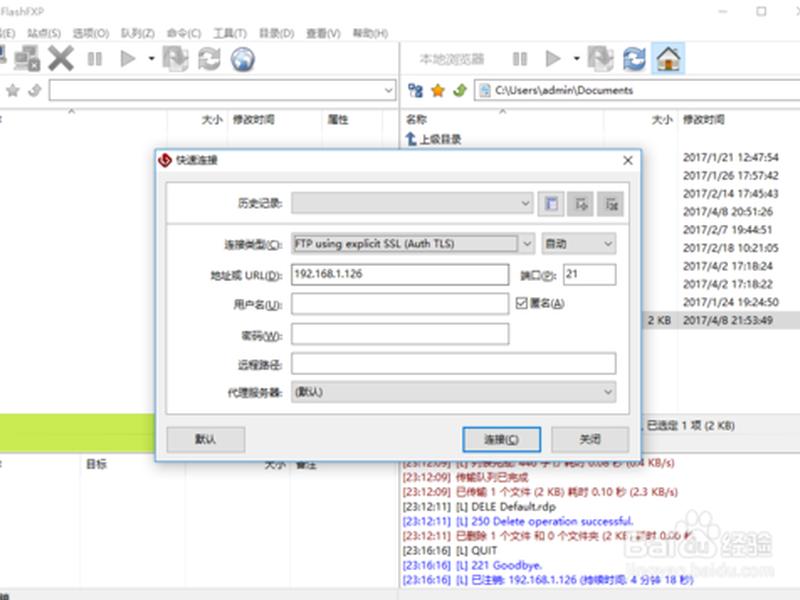Click the 用户名 username input field

click(x=400, y=304)
